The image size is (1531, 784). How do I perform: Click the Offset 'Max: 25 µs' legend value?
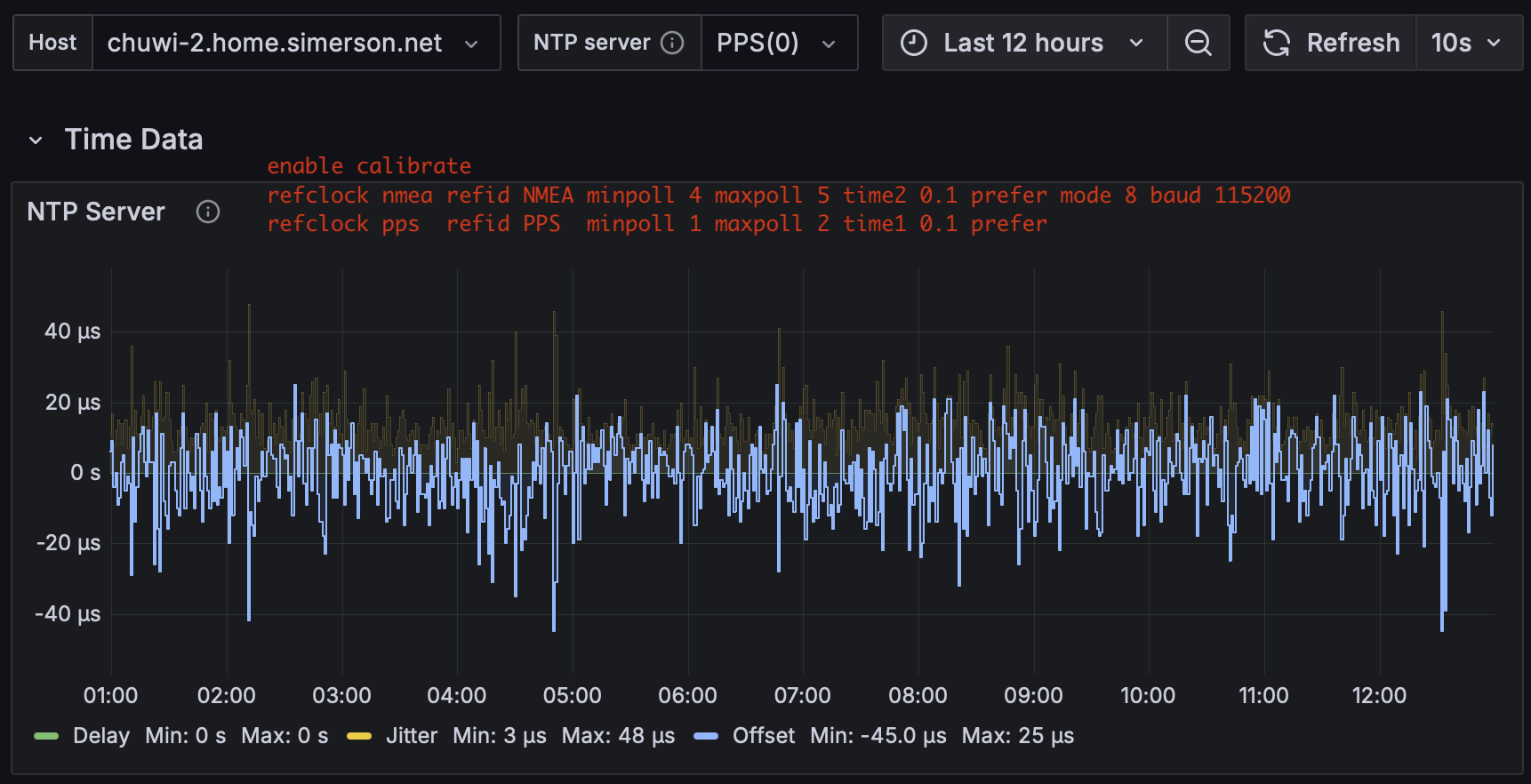coord(1018,736)
